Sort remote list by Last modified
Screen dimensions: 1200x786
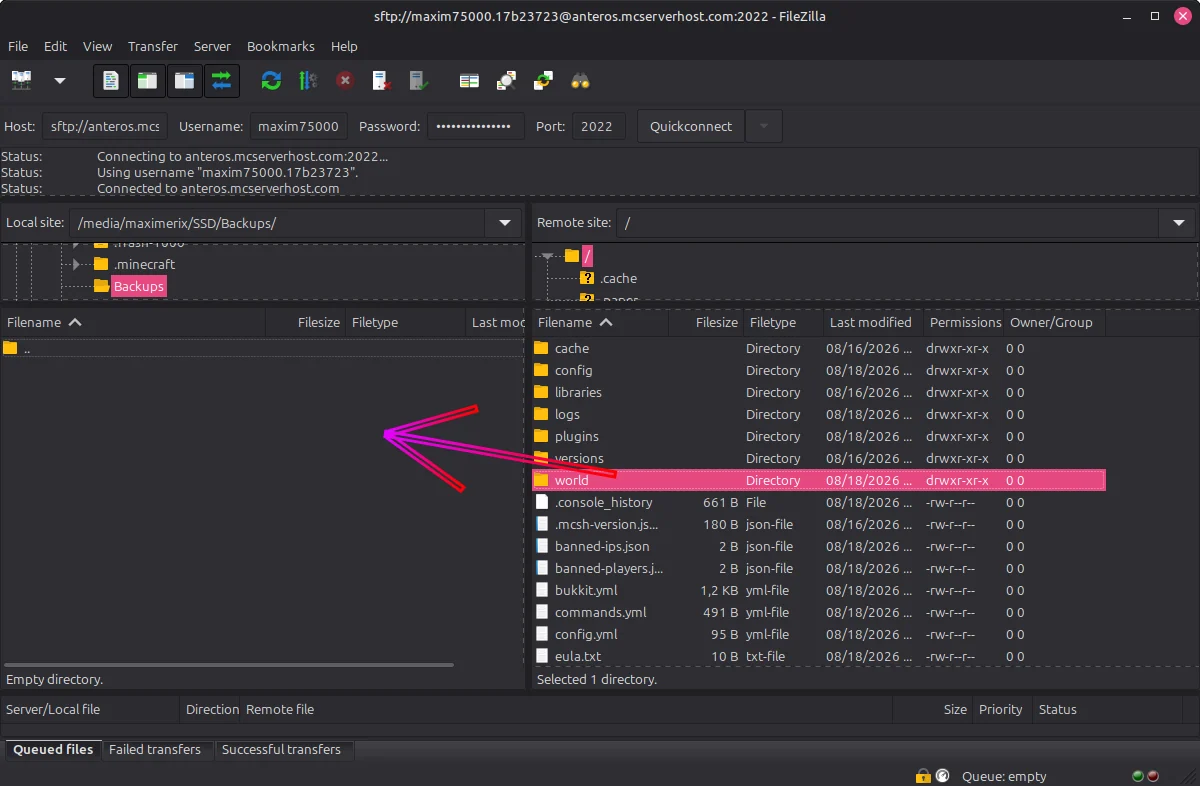click(x=872, y=322)
